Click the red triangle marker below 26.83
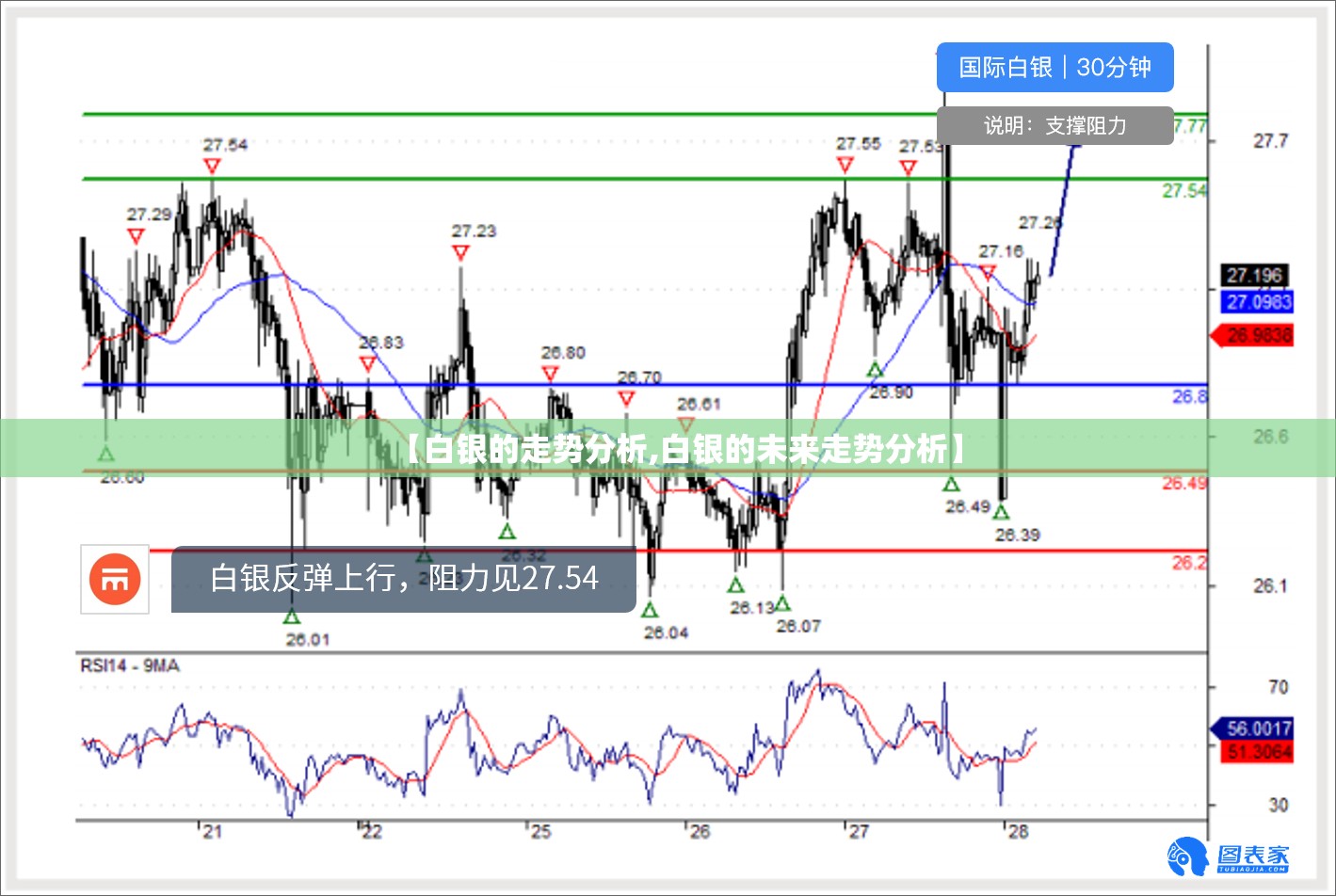This screenshot has height=896, width=1336. click(368, 363)
